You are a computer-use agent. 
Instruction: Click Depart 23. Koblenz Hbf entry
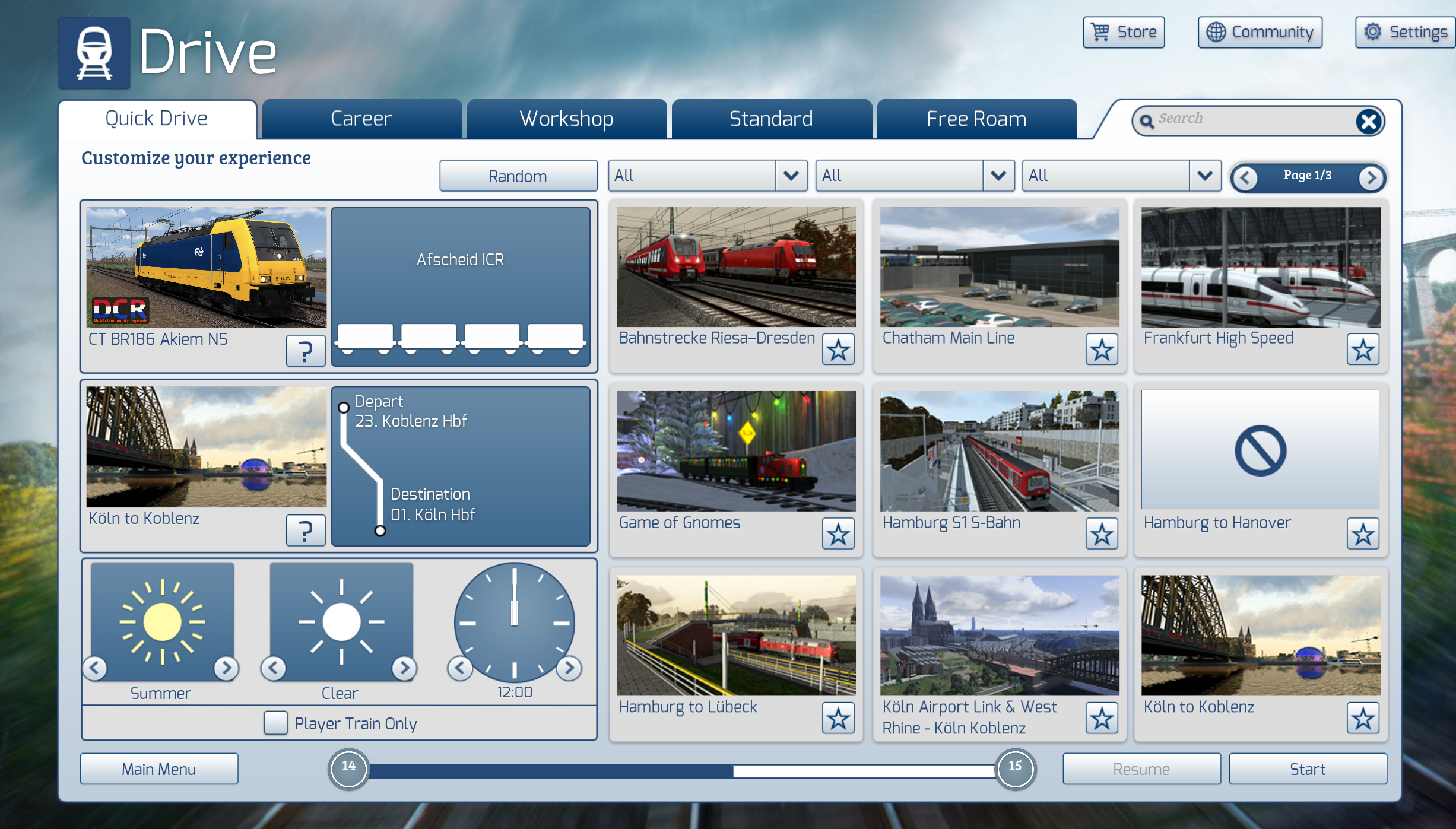pyautogui.click(x=411, y=411)
